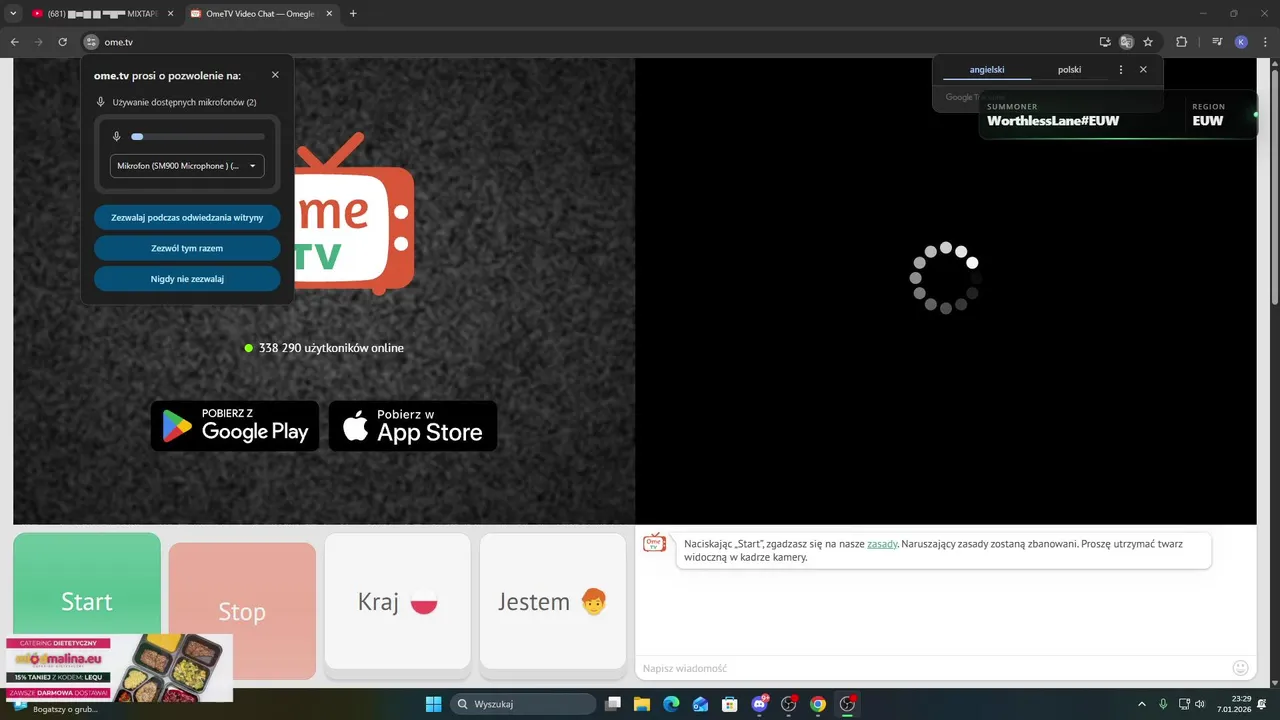Open the volume tray icon

(1200, 704)
